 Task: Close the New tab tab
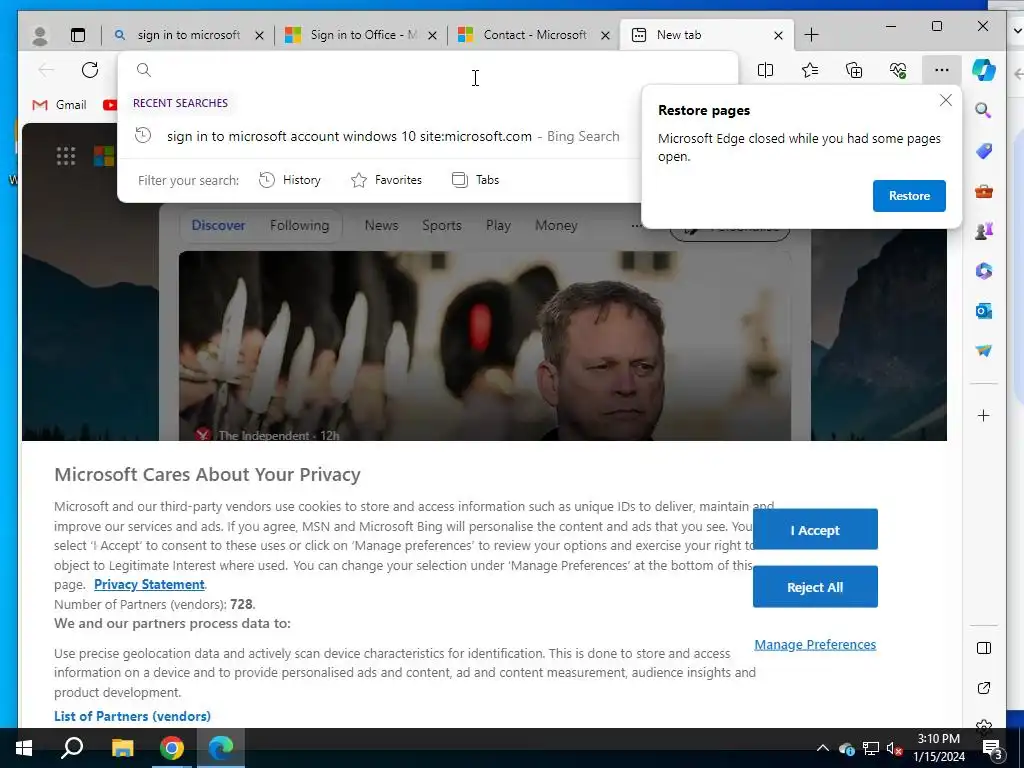tap(778, 36)
